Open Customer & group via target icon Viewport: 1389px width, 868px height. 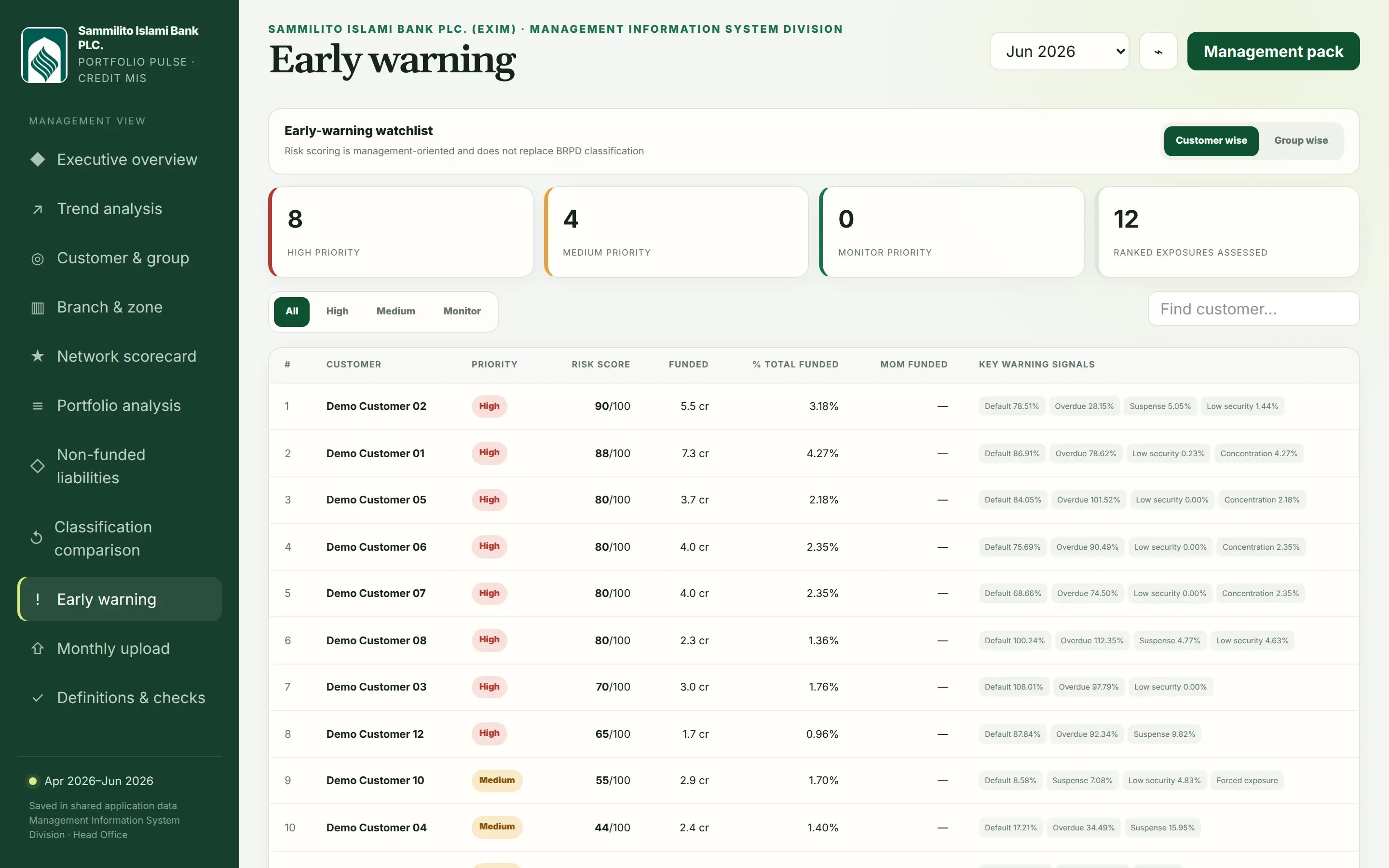pos(37,259)
